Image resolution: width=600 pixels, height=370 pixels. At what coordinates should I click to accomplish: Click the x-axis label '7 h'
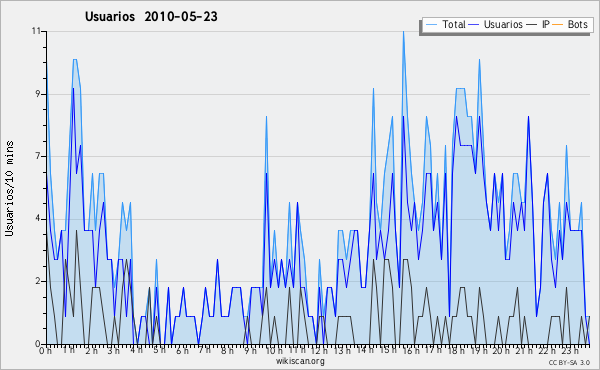point(205,350)
